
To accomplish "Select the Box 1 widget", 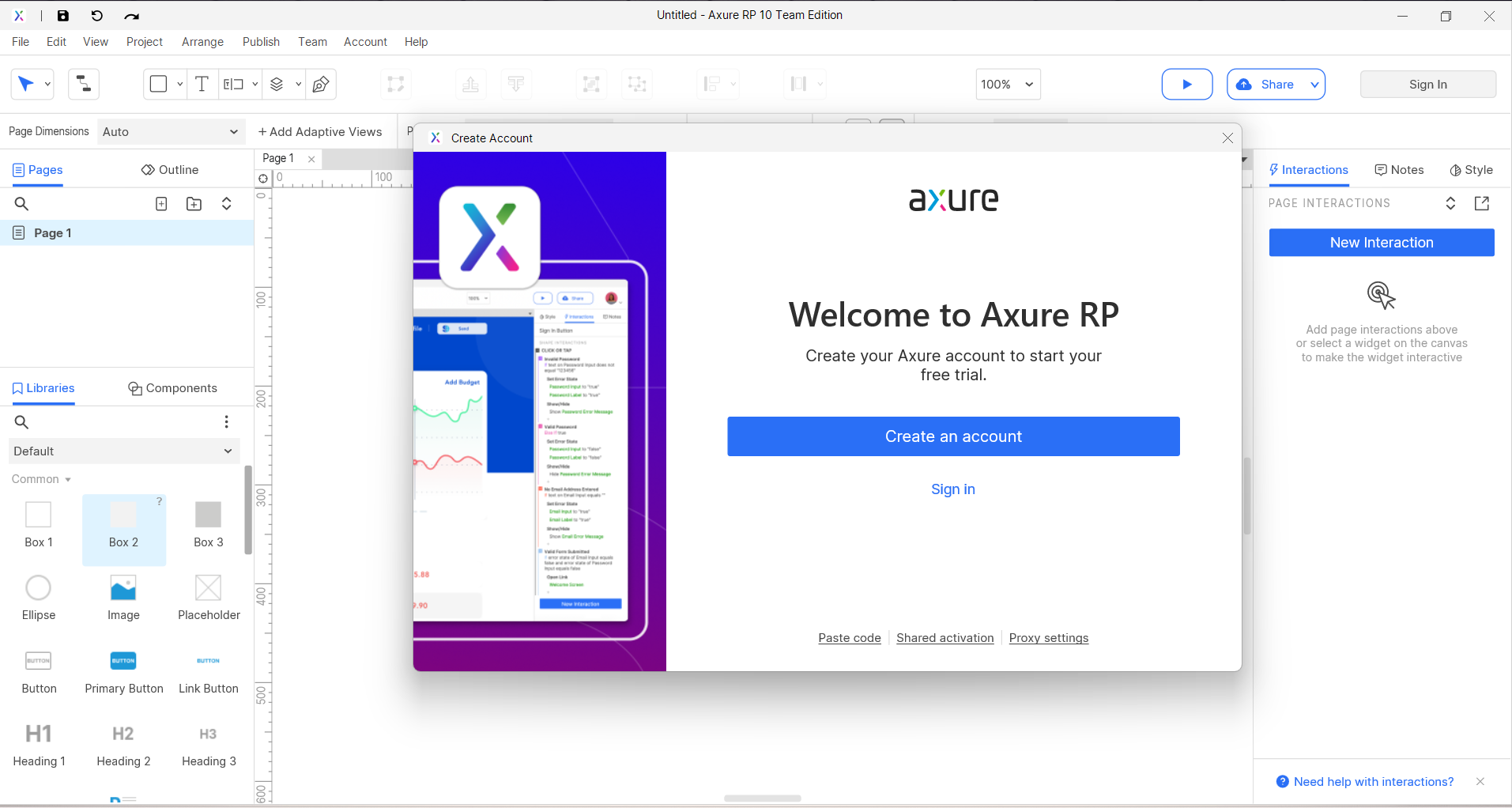I will coord(39,525).
